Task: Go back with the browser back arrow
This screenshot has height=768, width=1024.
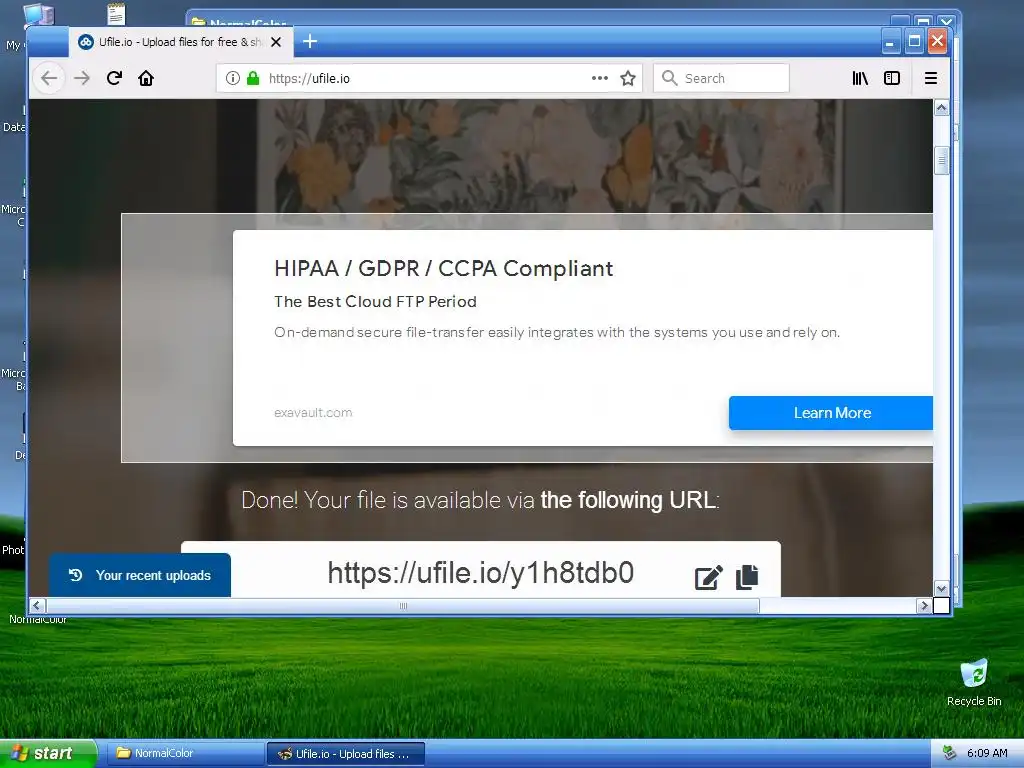Action: pyautogui.click(x=49, y=78)
